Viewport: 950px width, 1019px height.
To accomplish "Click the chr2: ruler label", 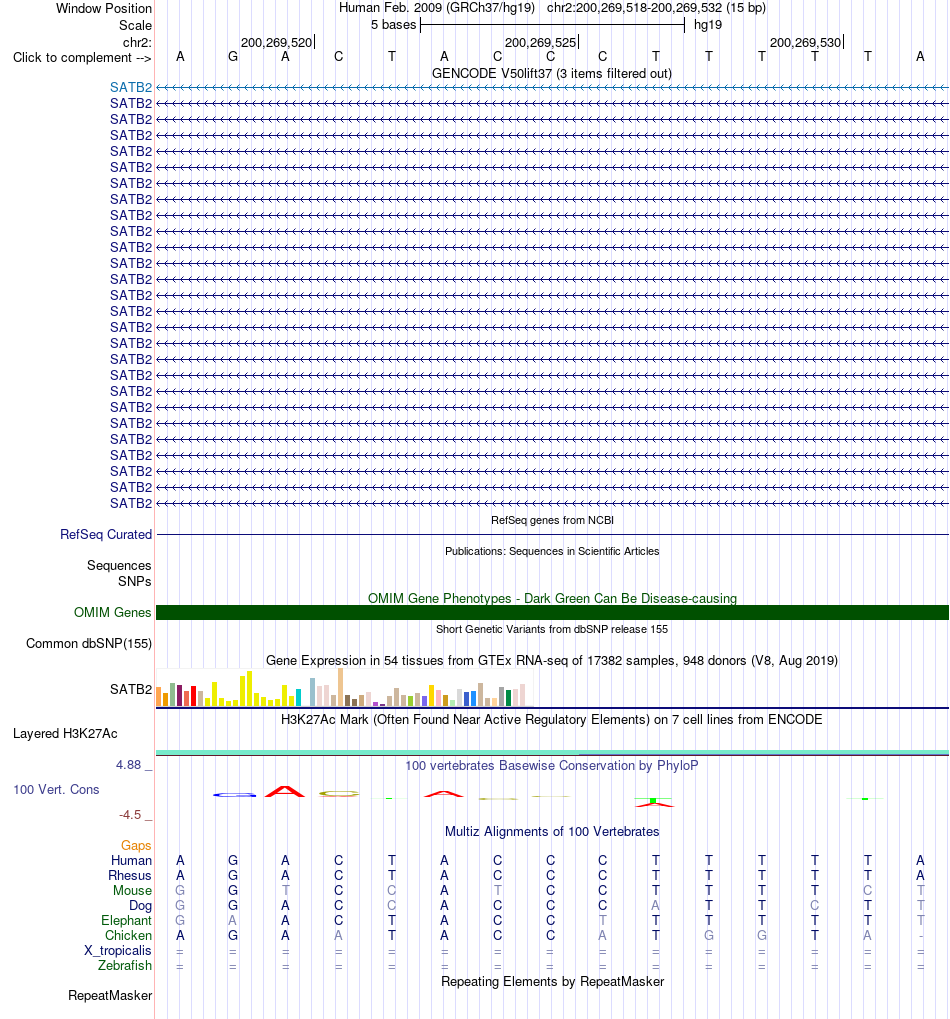I will click(137, 42).
